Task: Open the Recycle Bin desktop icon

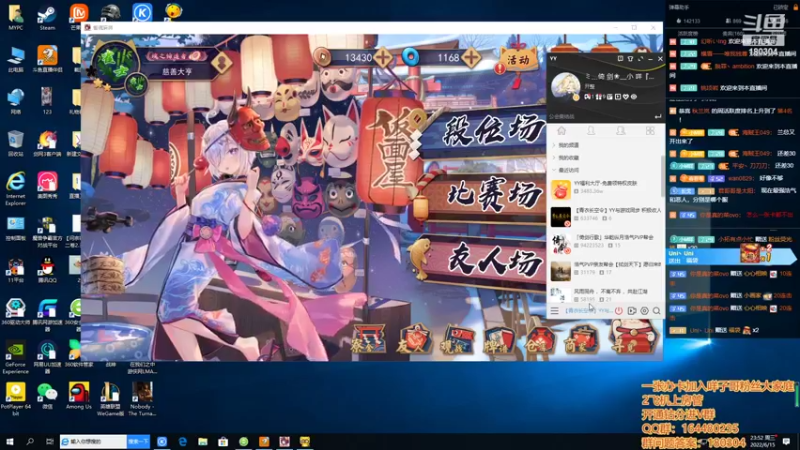Action: coord(15,143)
